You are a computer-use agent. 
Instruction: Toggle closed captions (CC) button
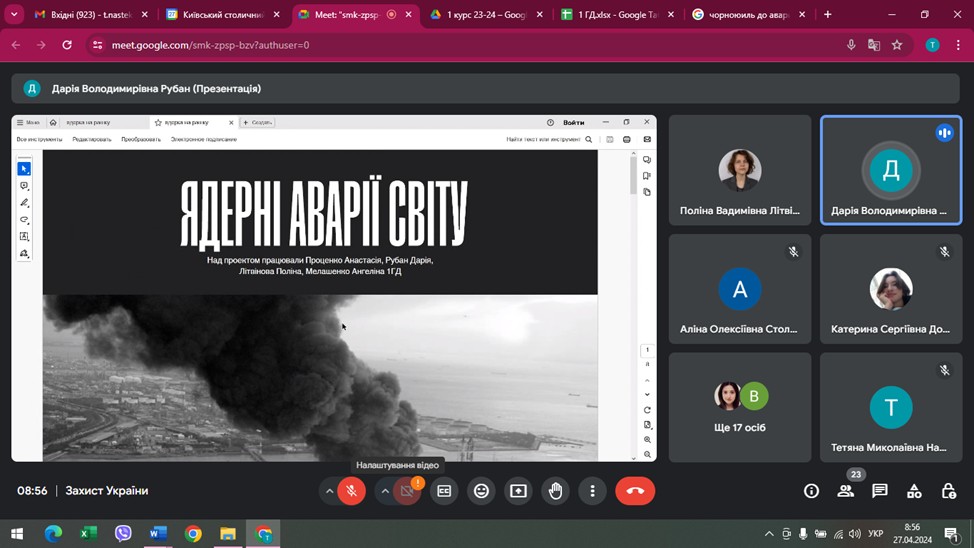click(444, 491)
